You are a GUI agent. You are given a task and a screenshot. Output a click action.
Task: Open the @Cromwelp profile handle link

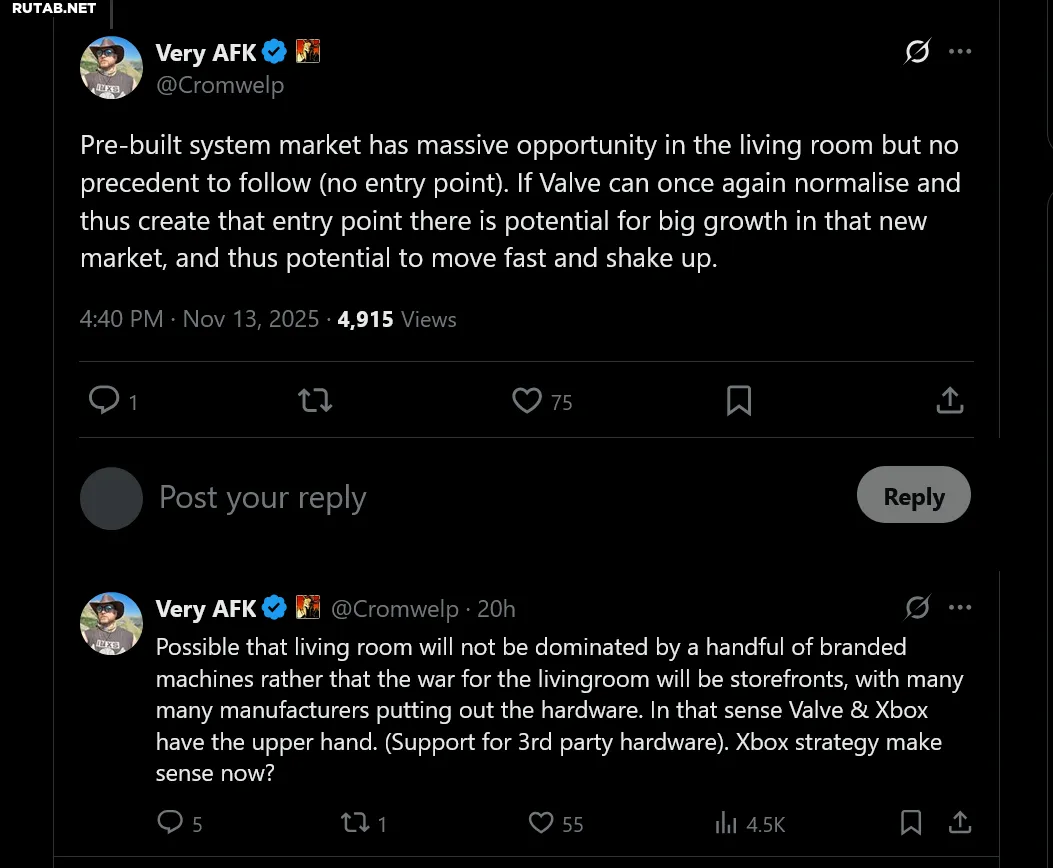pos(220,86)
